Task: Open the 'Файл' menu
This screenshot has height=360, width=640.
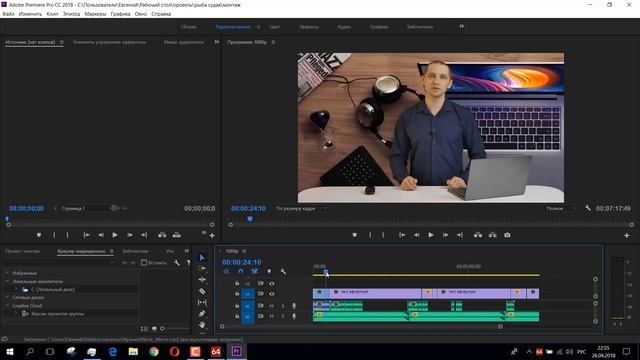Action: click(8, 14)
